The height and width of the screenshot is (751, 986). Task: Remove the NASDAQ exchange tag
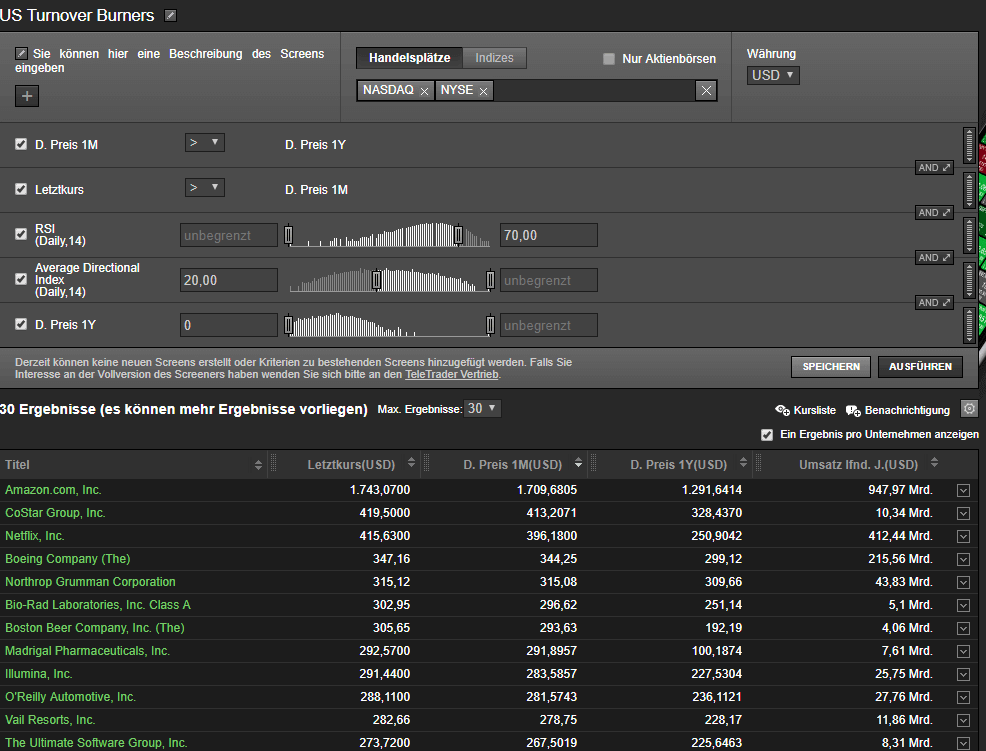(425, 91)
